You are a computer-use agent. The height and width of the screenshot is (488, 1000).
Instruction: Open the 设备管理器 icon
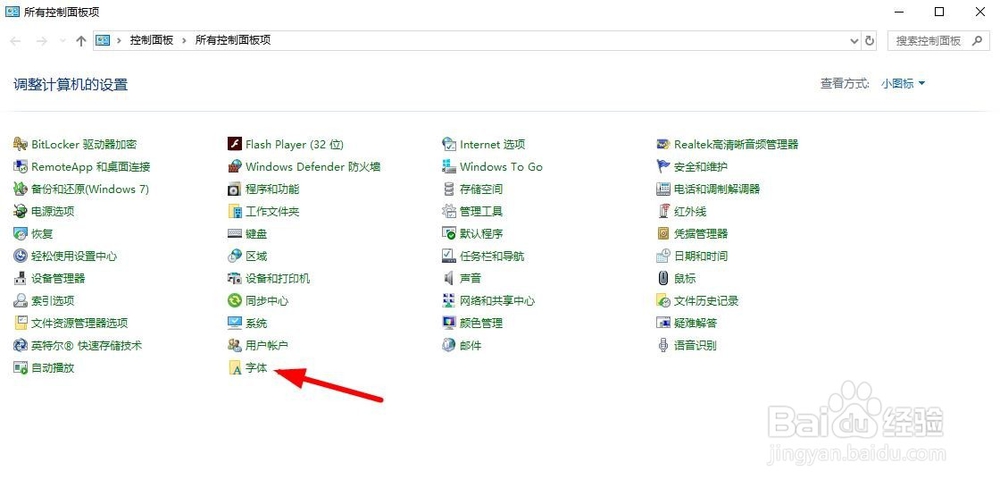click(20, 279)
